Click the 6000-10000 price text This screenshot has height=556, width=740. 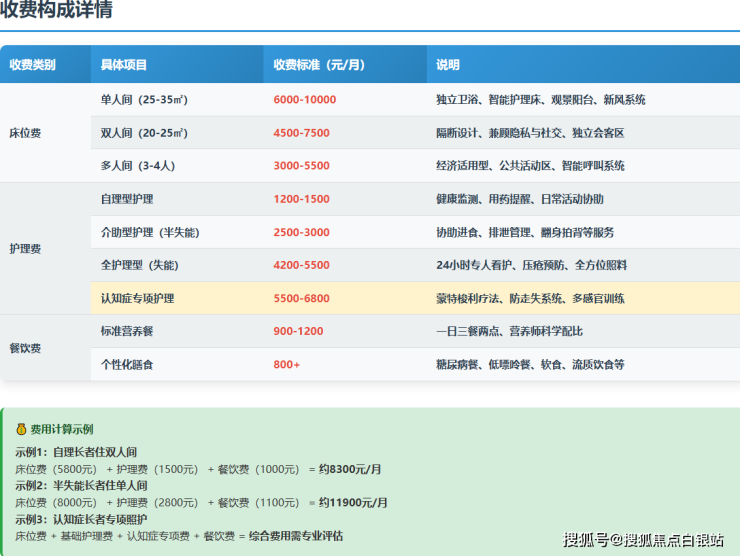coord(304,100)
